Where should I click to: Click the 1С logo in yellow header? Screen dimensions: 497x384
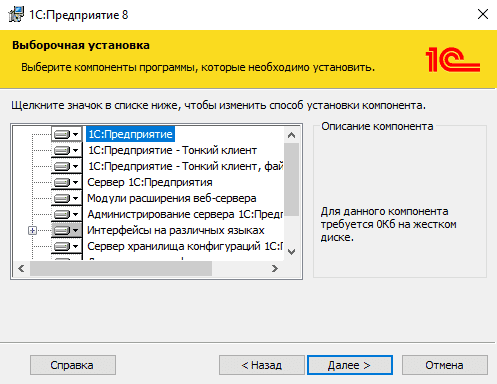tap(453, 60)
